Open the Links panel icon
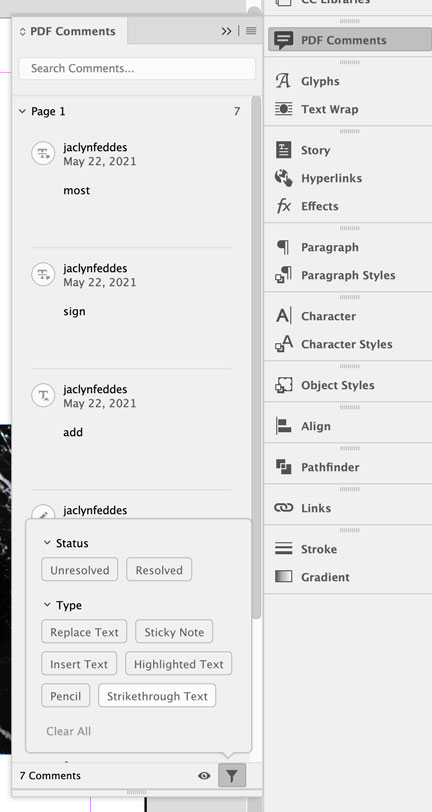This screenshot has height=812, width=432. pyautogui.click(x=283, y=508)
